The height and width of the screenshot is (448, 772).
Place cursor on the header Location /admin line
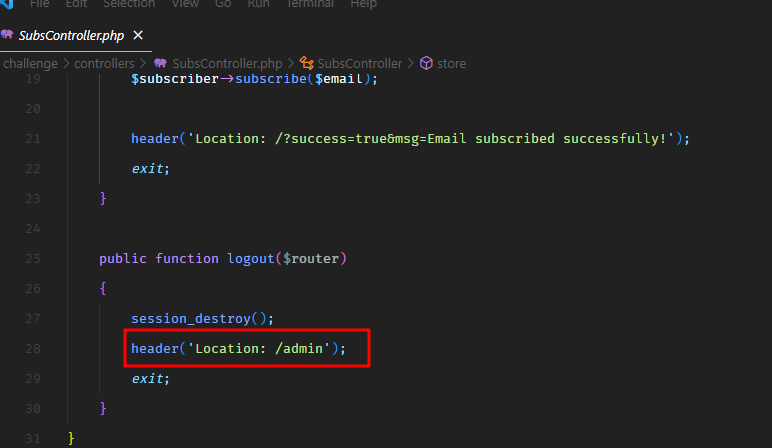[x=238, y=348]
